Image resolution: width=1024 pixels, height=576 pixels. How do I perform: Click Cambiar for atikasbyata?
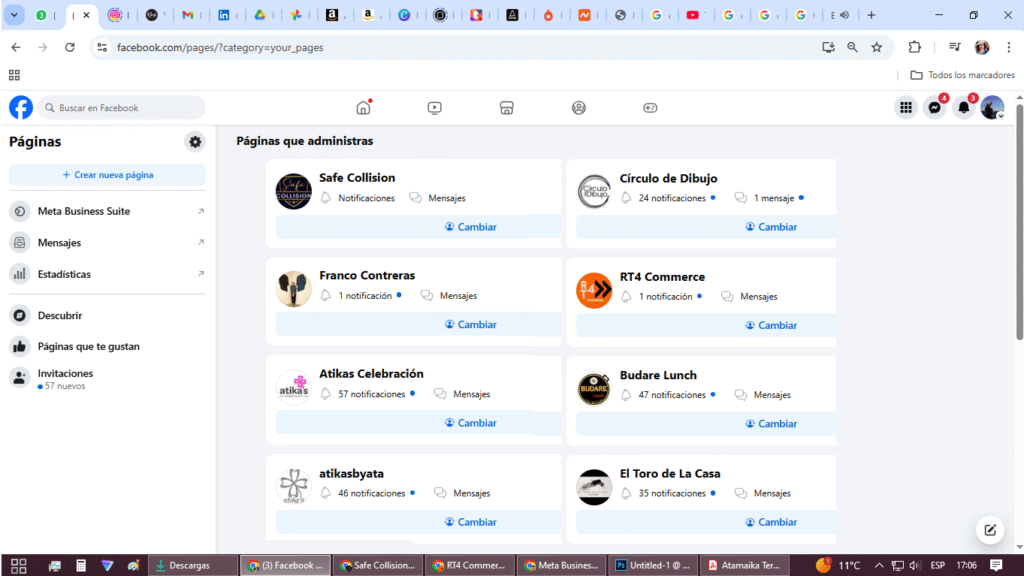click(419, 522)
